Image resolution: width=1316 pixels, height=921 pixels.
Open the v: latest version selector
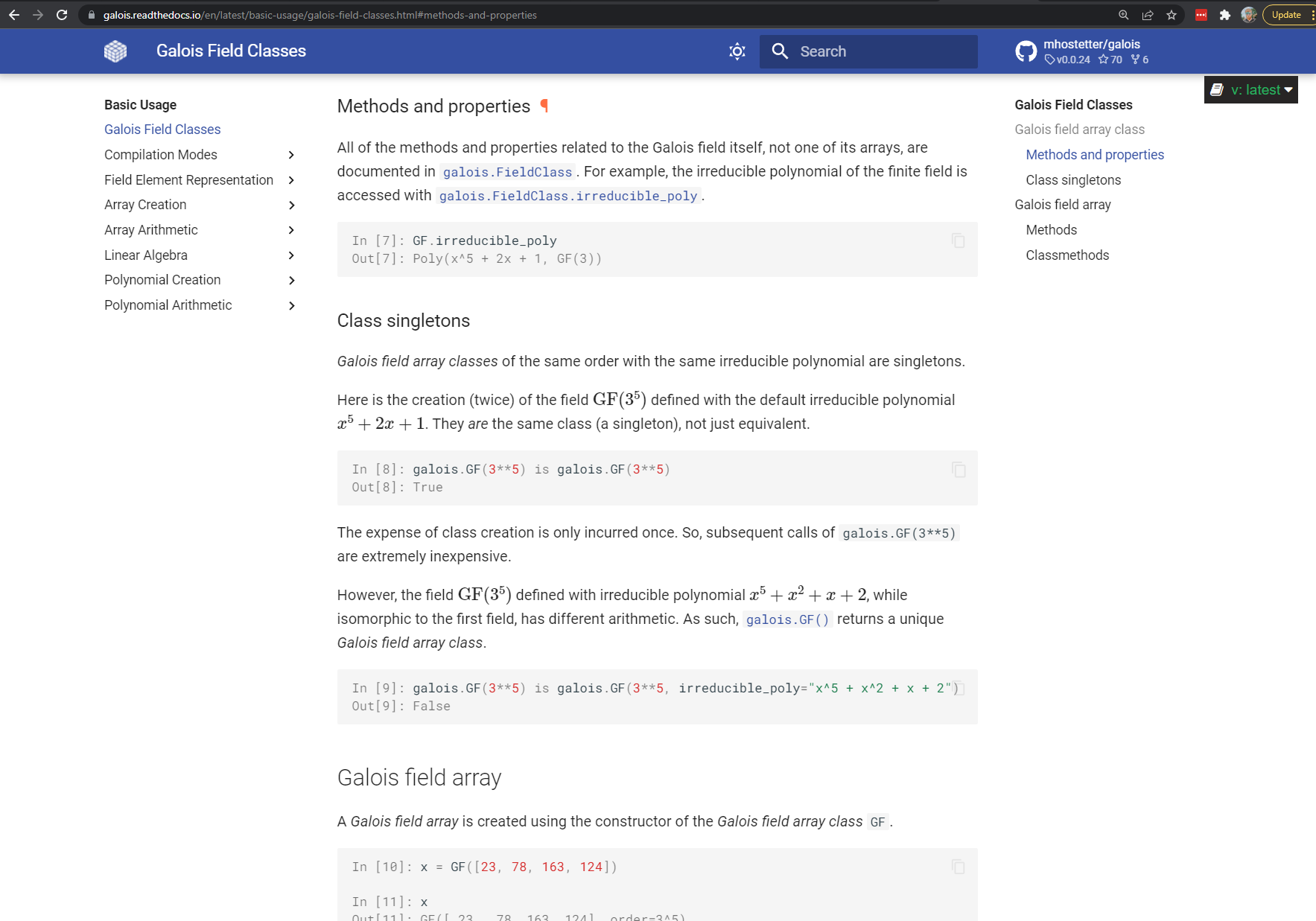pos(1250,89)
